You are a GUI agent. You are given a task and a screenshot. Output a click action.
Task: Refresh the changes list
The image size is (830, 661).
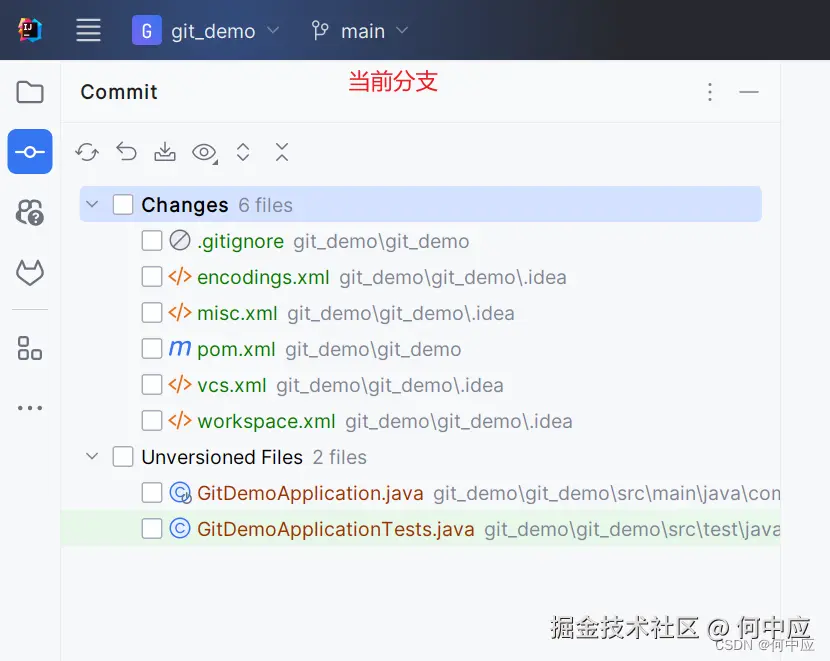pyautogui.click(x=87, y=152)
